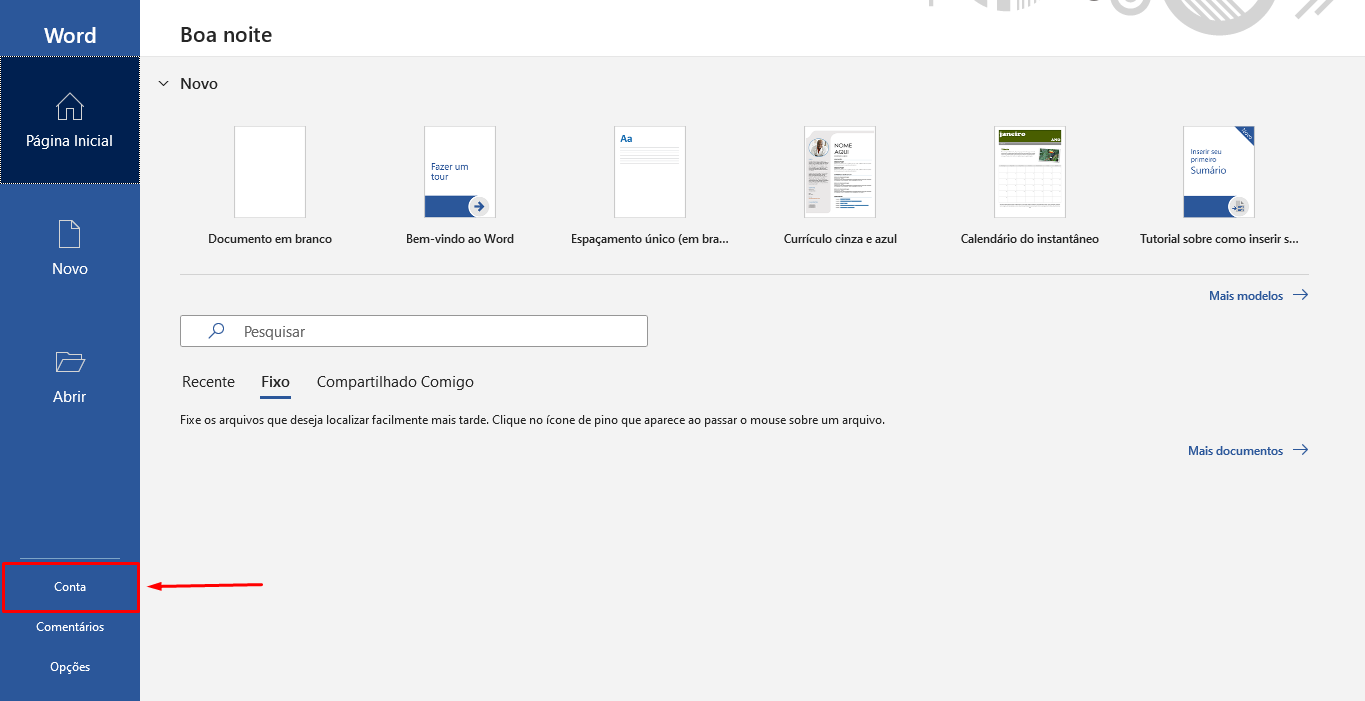
Task: Open Comentários in the sidebar
Action: (x=70, y=627)
